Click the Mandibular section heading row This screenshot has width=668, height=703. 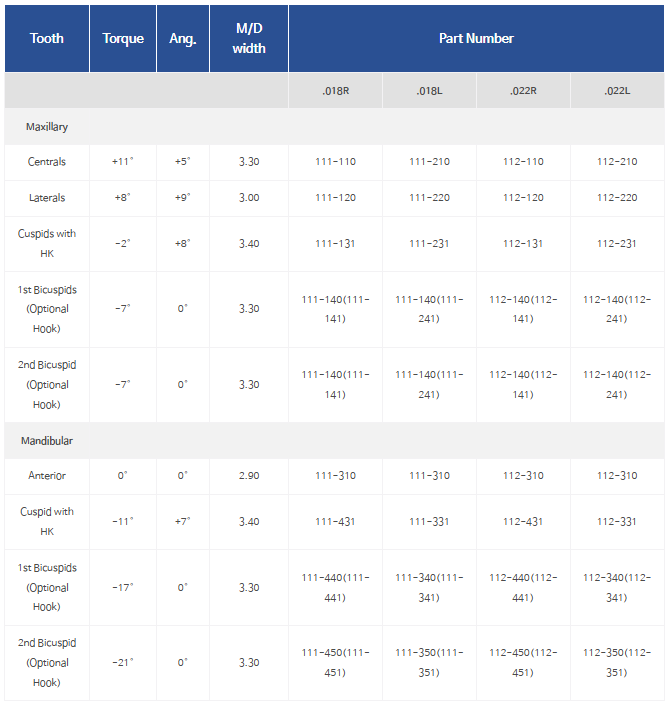point(49,440)
